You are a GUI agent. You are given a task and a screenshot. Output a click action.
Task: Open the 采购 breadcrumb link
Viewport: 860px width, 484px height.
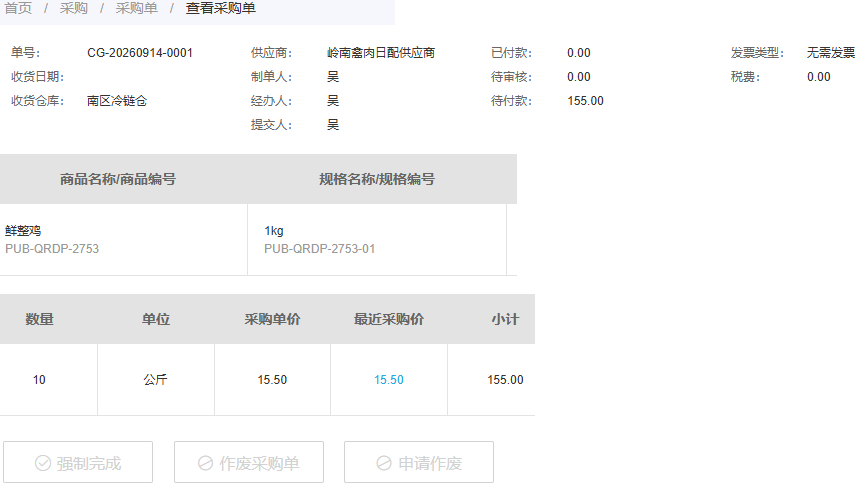(x=73, y=8)
